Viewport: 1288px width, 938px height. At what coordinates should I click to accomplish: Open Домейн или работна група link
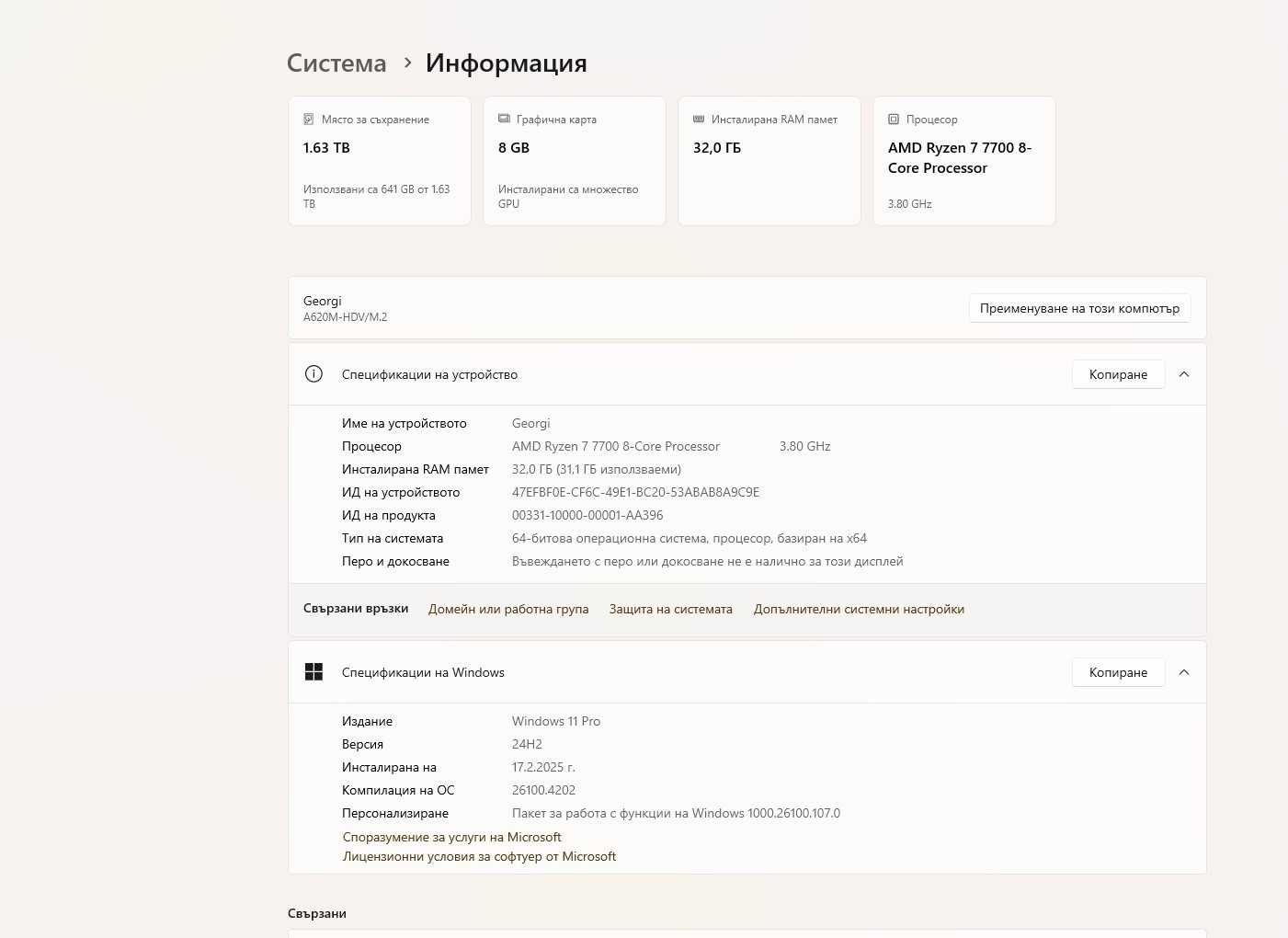coord(508,609)
